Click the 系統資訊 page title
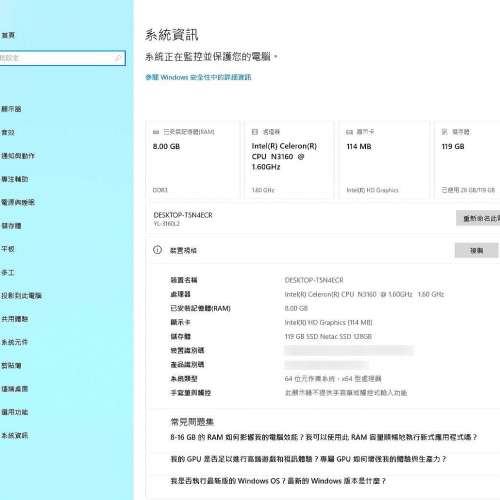This screenshot has width=500, height=500. point(172,35)
